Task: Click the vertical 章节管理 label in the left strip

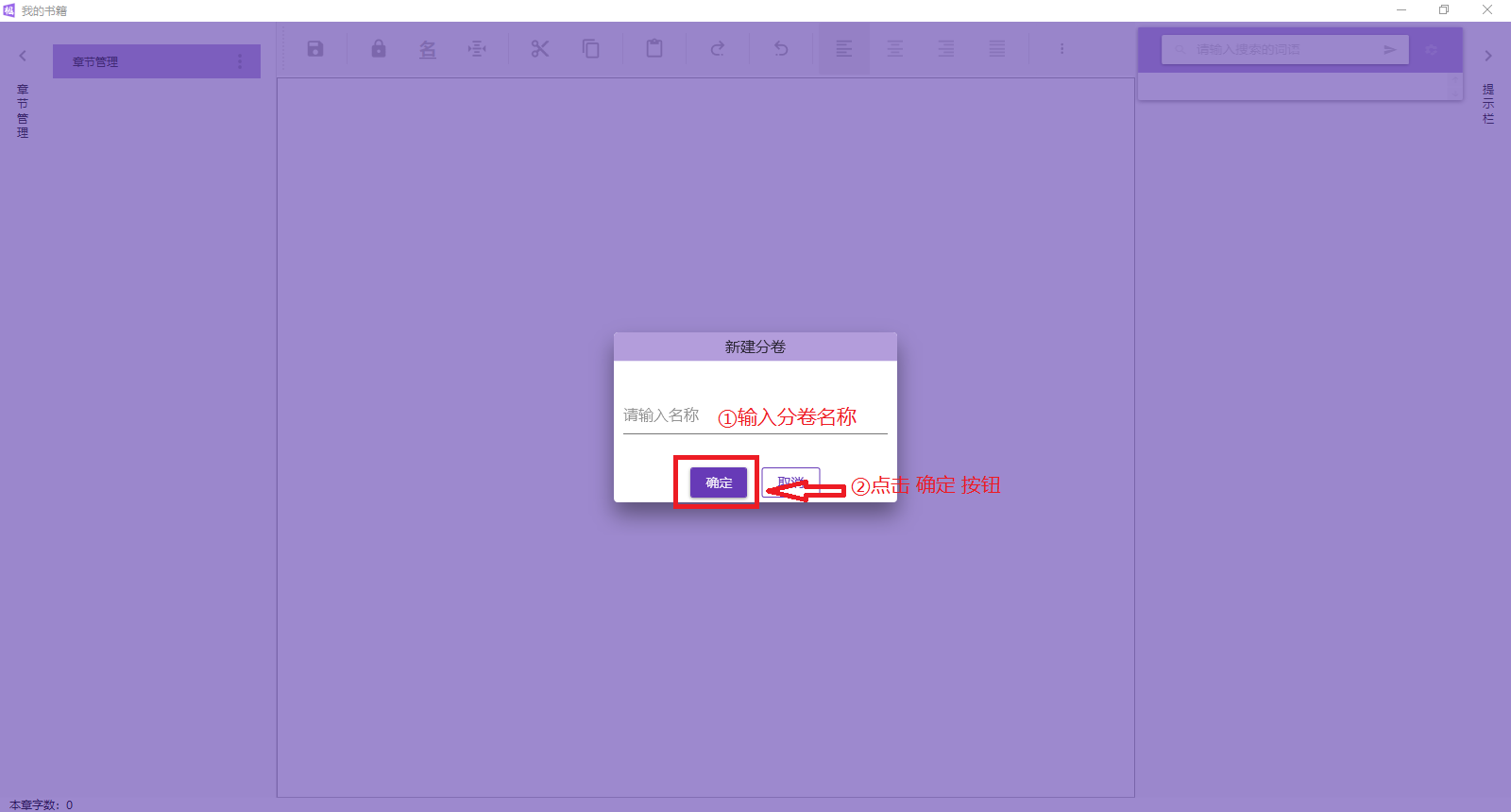Action: coord(23,111)
